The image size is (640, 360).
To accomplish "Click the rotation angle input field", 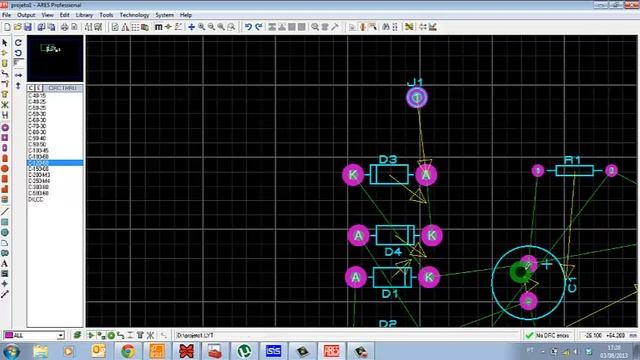I will (19, 63).
